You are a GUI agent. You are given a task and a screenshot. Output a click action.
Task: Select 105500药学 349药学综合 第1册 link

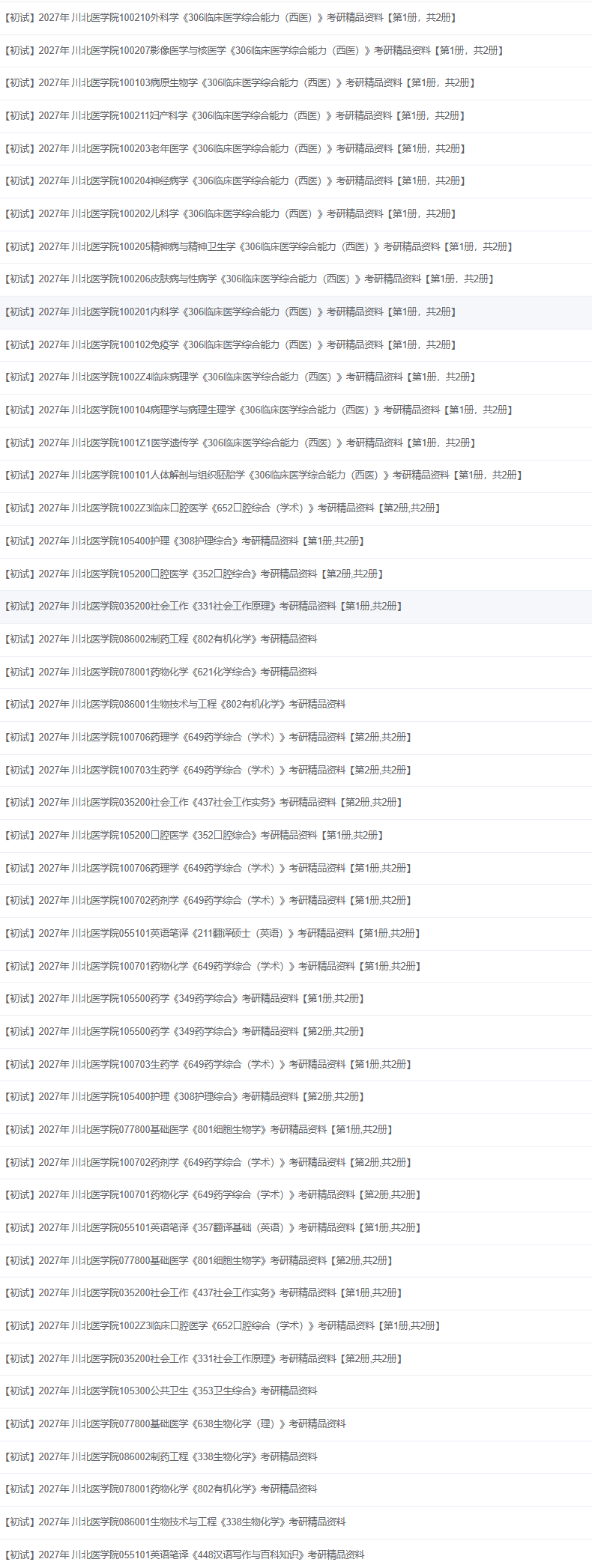pyautogui.click(x=184, y=998)
